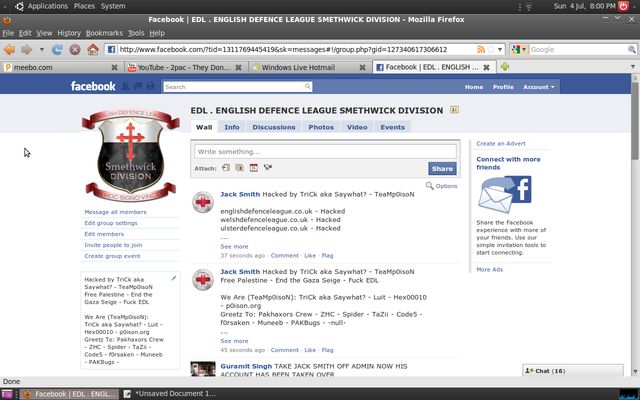Click the browser Back arrow button
640x400 pixels.
(9, 49)
